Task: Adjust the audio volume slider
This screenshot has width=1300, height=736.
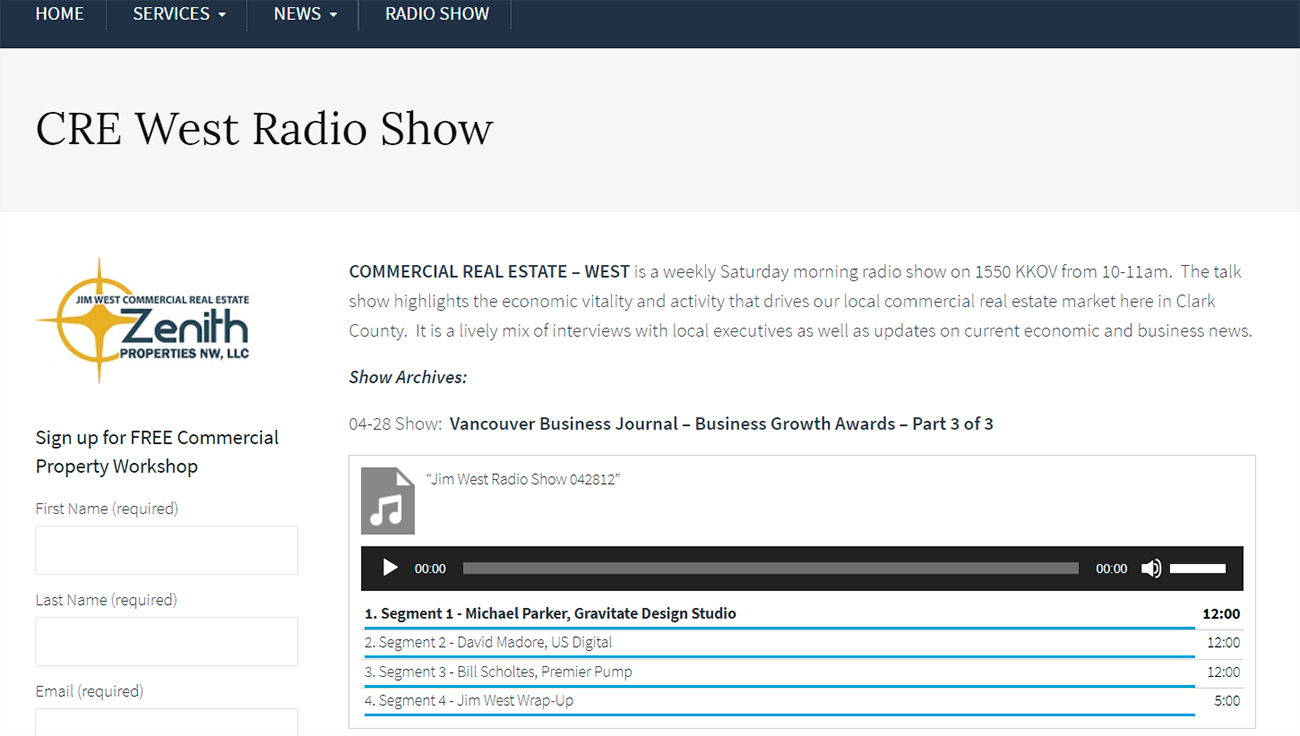Action: point(1197,568)
